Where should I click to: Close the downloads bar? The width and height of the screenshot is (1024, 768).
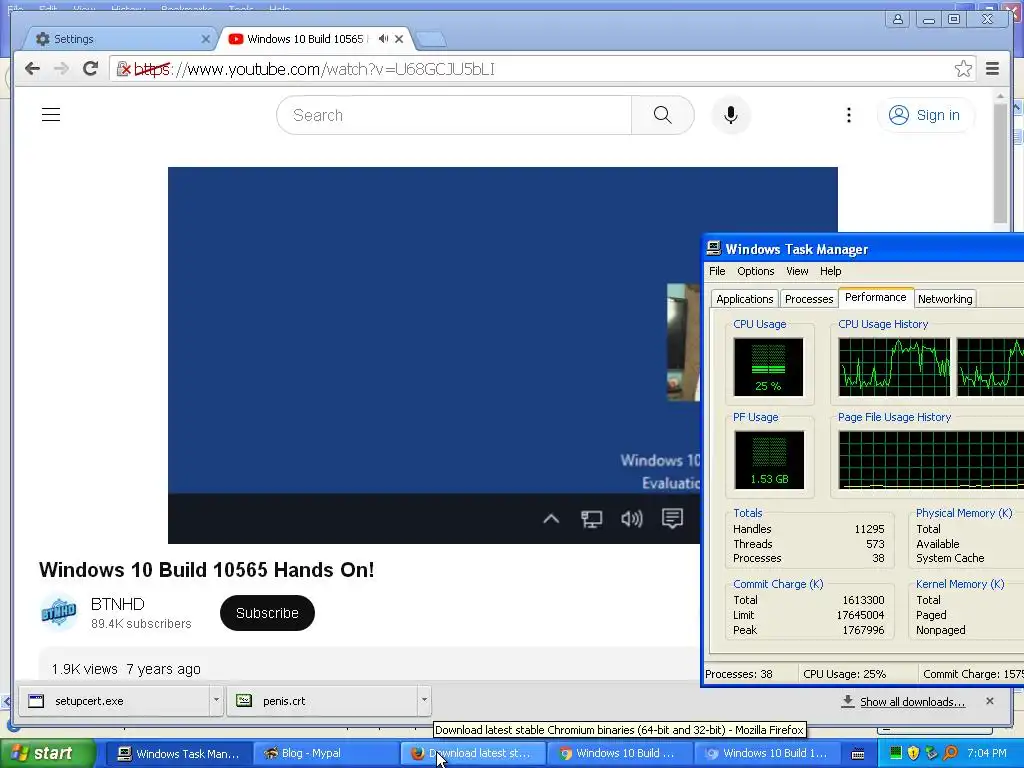point(989,701)
